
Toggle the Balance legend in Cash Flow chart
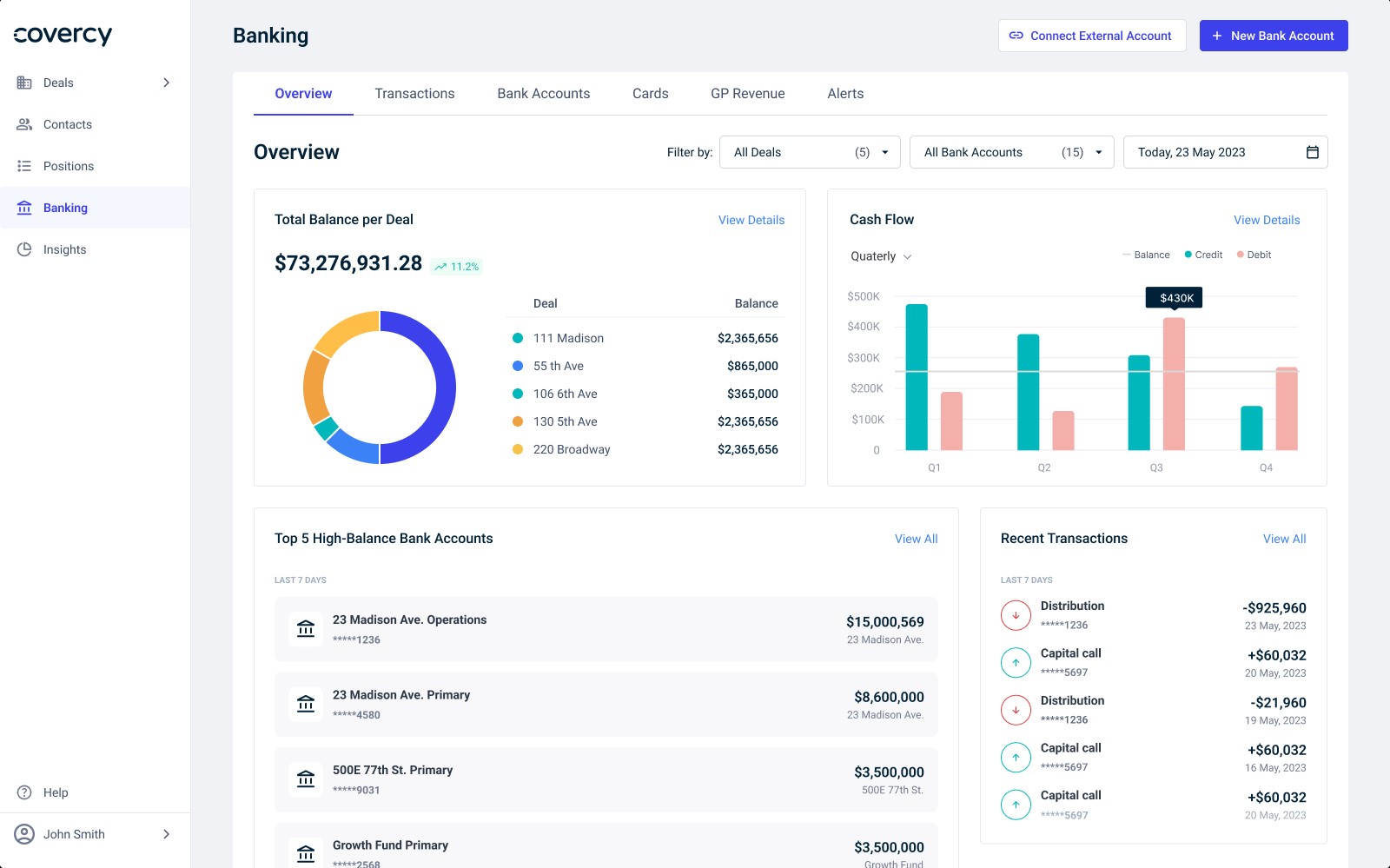pyautogui.click(x=1148, y=255)
